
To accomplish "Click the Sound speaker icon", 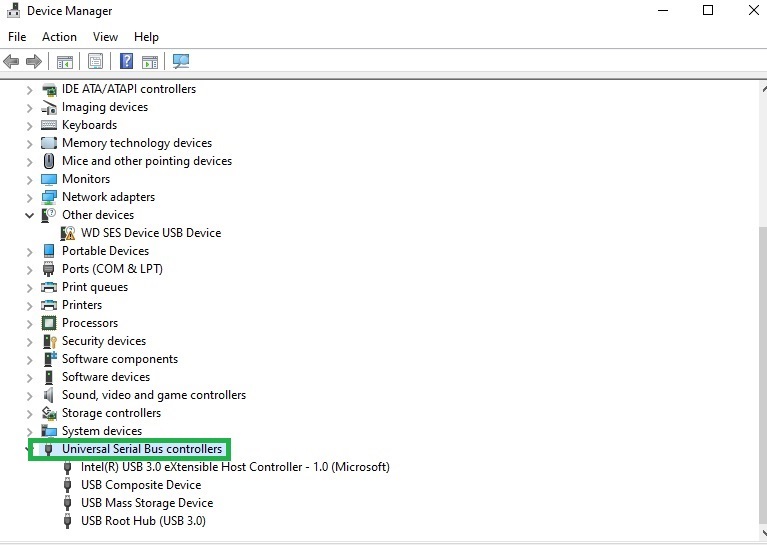I will click(x=48, y=395).
